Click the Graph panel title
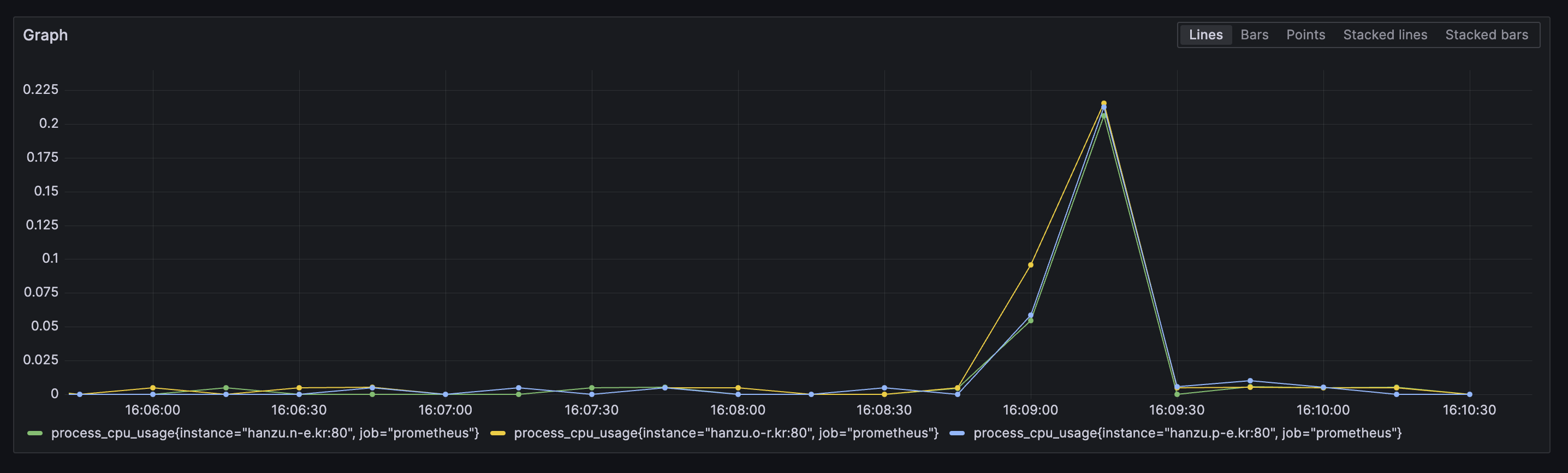Image resolution: width=1568 pixels, height=473 pixels. (x=46, y=36)
